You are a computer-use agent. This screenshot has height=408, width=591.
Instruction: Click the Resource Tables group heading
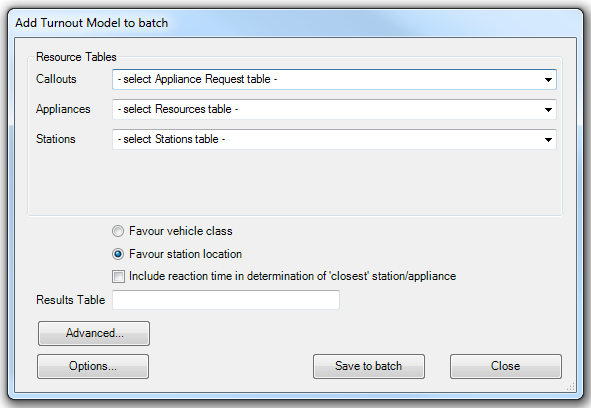pyautogui.click(x=76, y=57)
